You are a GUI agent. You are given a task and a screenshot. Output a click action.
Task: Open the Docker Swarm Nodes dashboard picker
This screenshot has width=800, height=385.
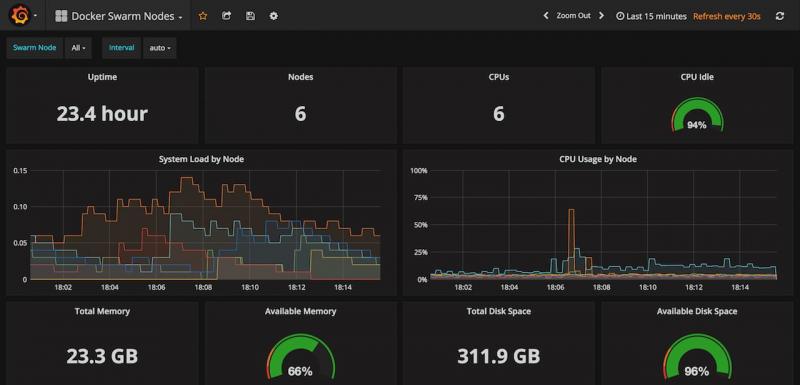[118, 16]
